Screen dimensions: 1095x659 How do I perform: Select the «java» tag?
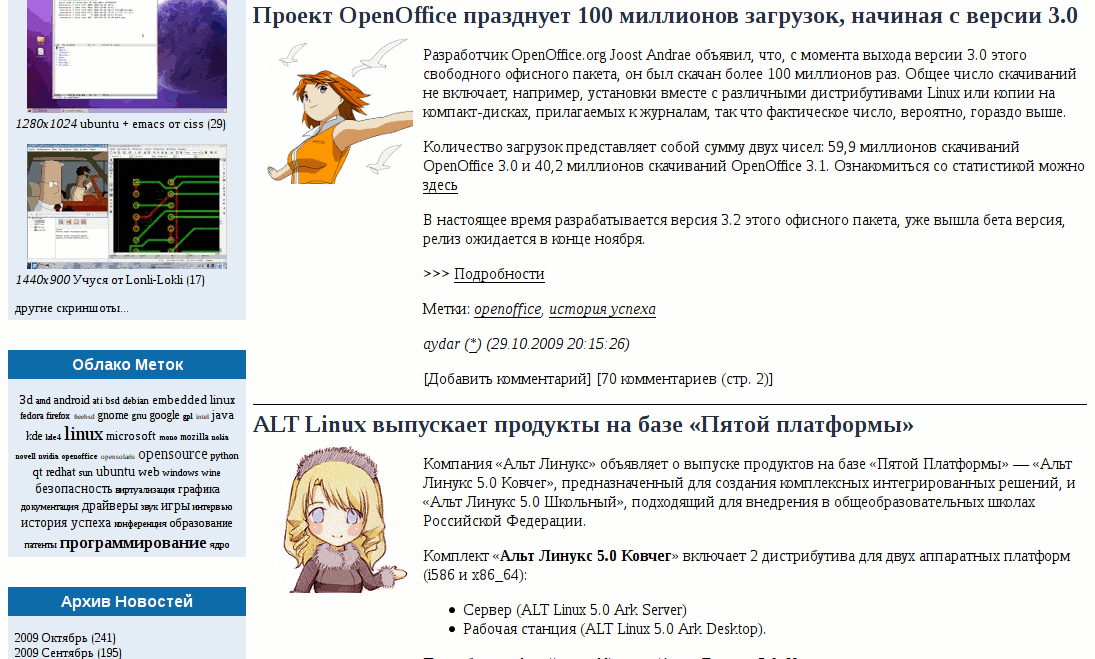222,415
